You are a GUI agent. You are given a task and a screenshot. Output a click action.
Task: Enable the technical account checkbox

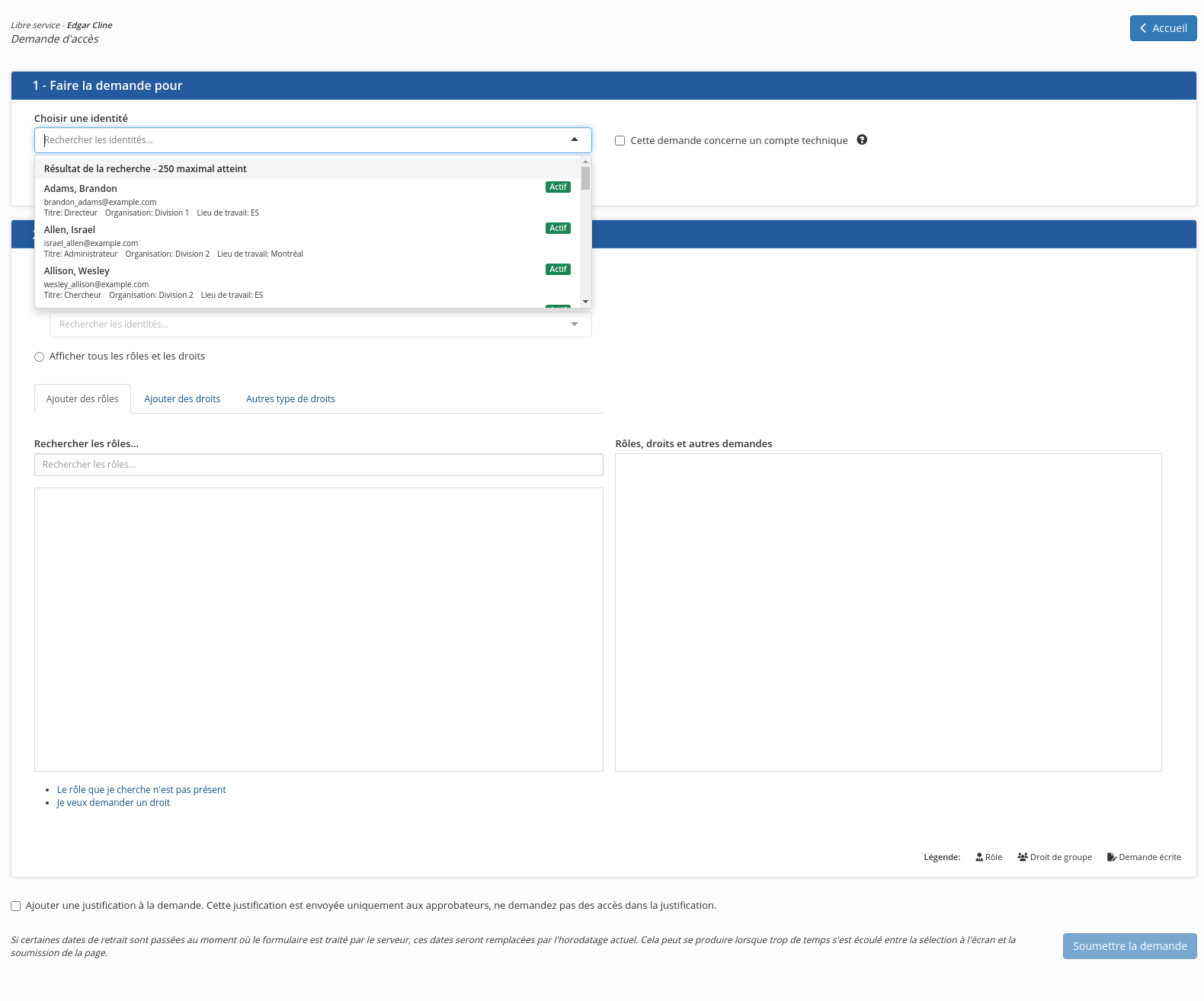click(620, 141)
